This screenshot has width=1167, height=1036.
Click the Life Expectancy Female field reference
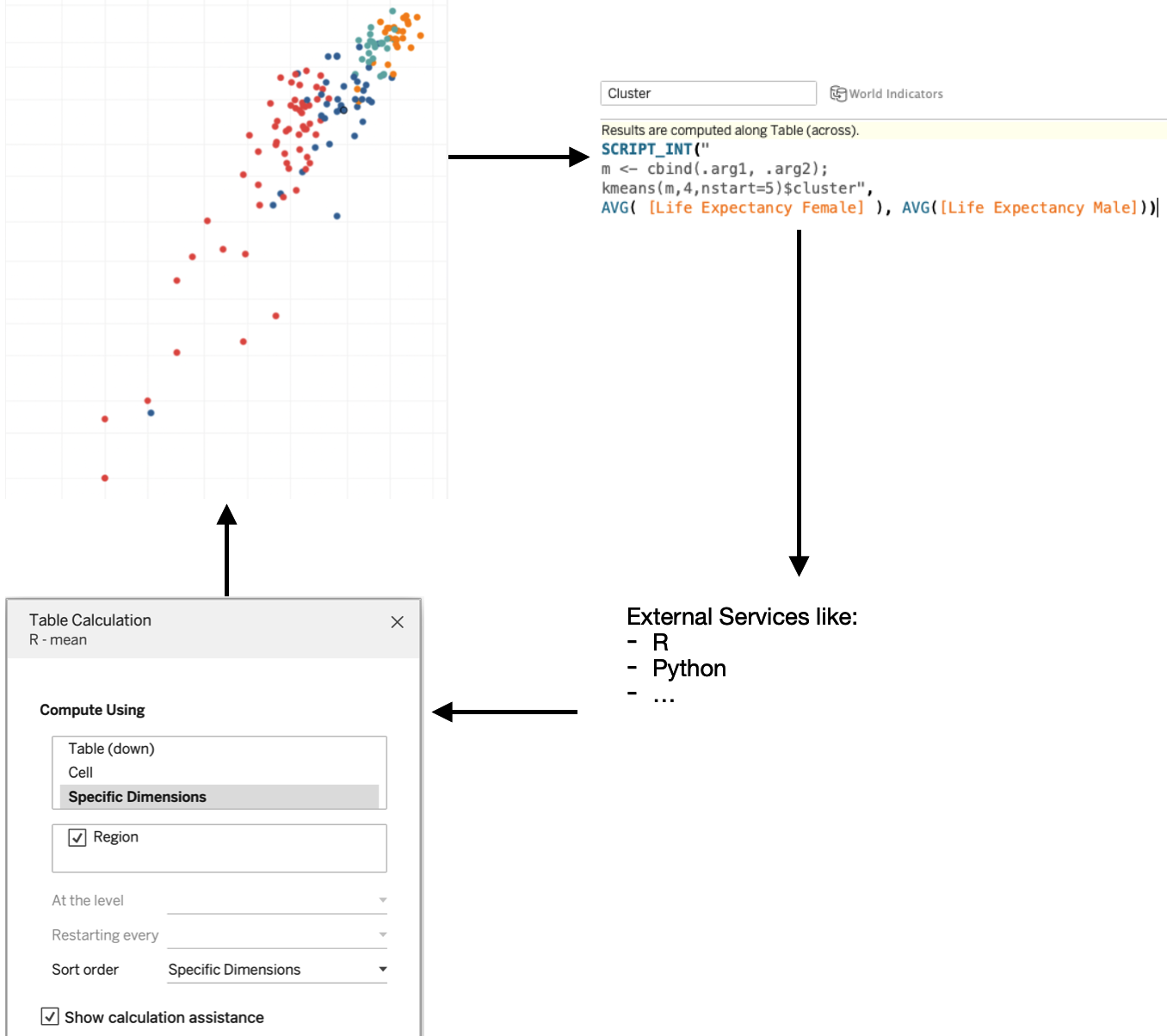click(x=756, y=207)
